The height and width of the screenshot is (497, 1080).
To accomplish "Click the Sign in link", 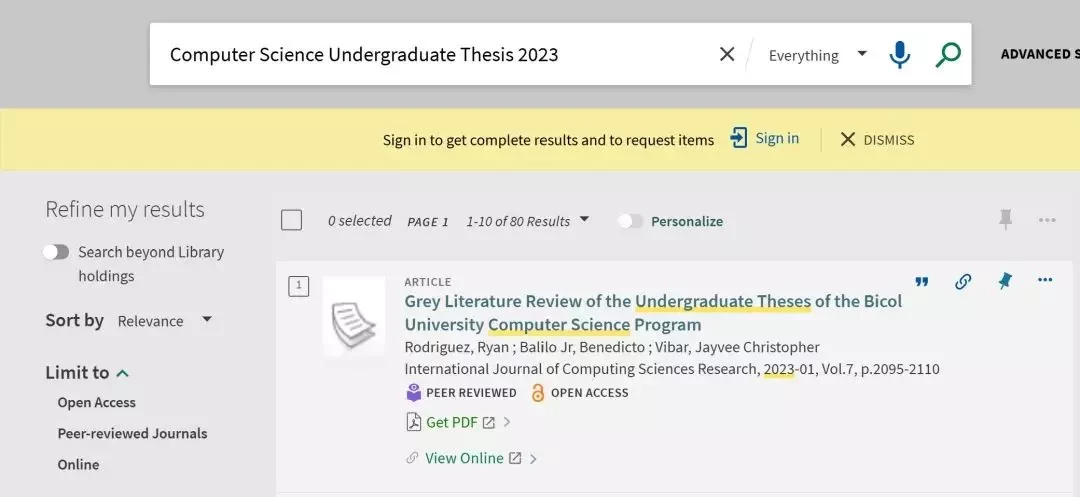I will point(765,138).
